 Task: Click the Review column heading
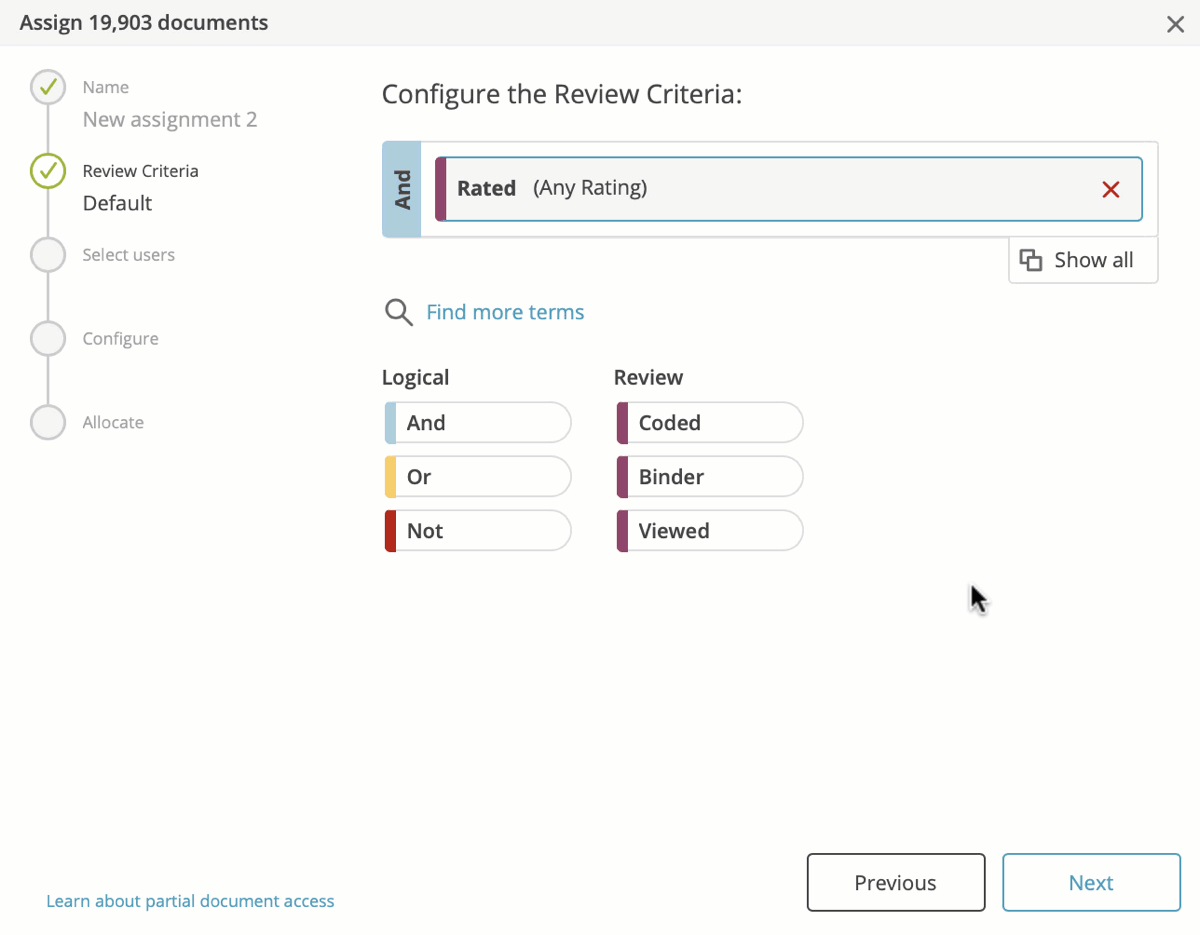click(648, 378)
